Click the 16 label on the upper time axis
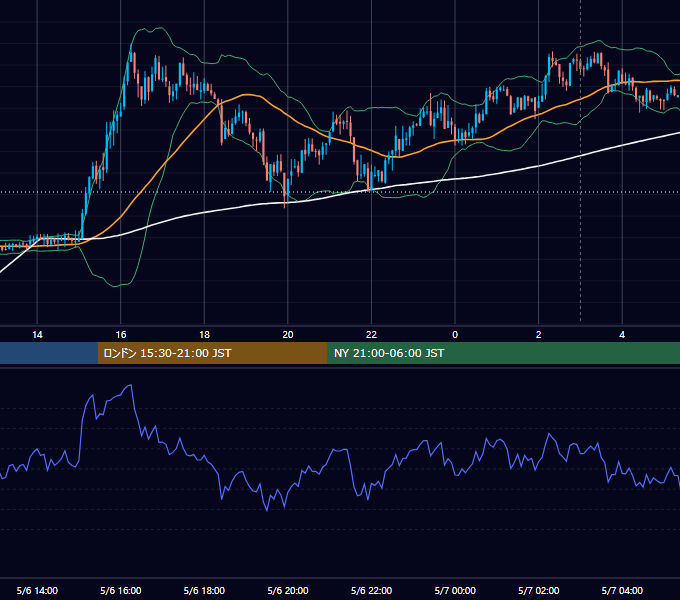 point(121,335)
